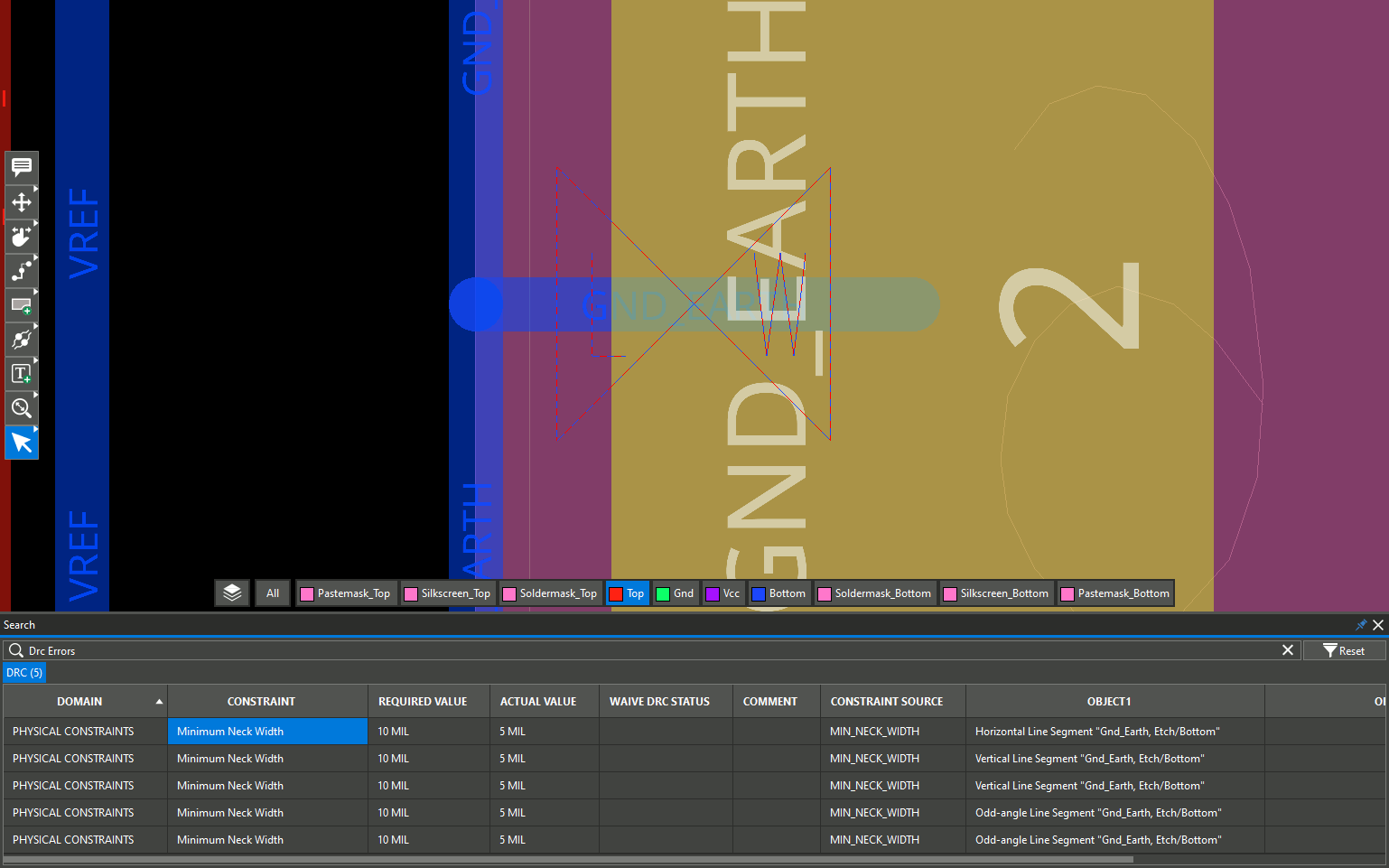Image resolution: width=1389 pixels, height=868 pixels.
Task: Click the layers stack icon beside the layer bar
Action: pos(232,593)
